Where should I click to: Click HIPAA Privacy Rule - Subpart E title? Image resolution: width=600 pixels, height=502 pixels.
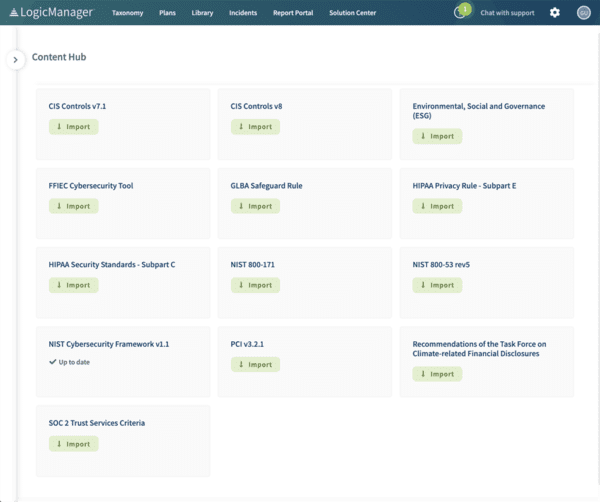click(464, 186)
